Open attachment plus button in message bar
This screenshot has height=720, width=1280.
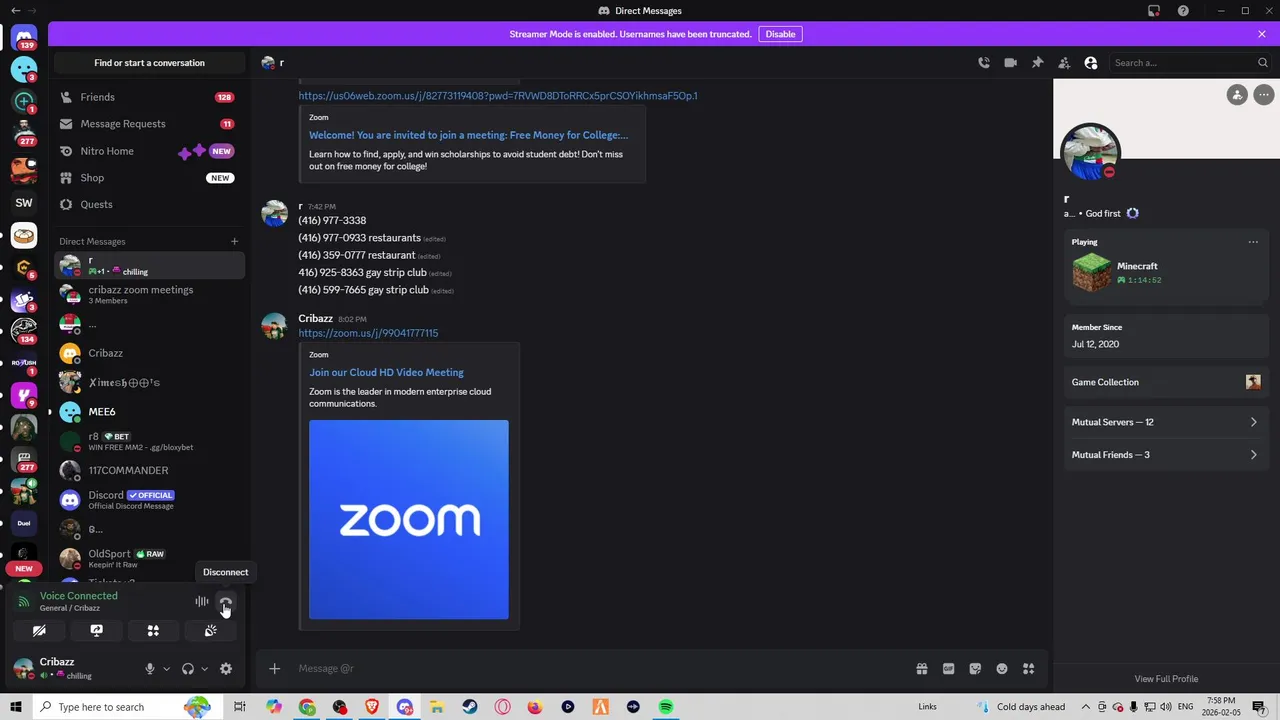[274, 669]
